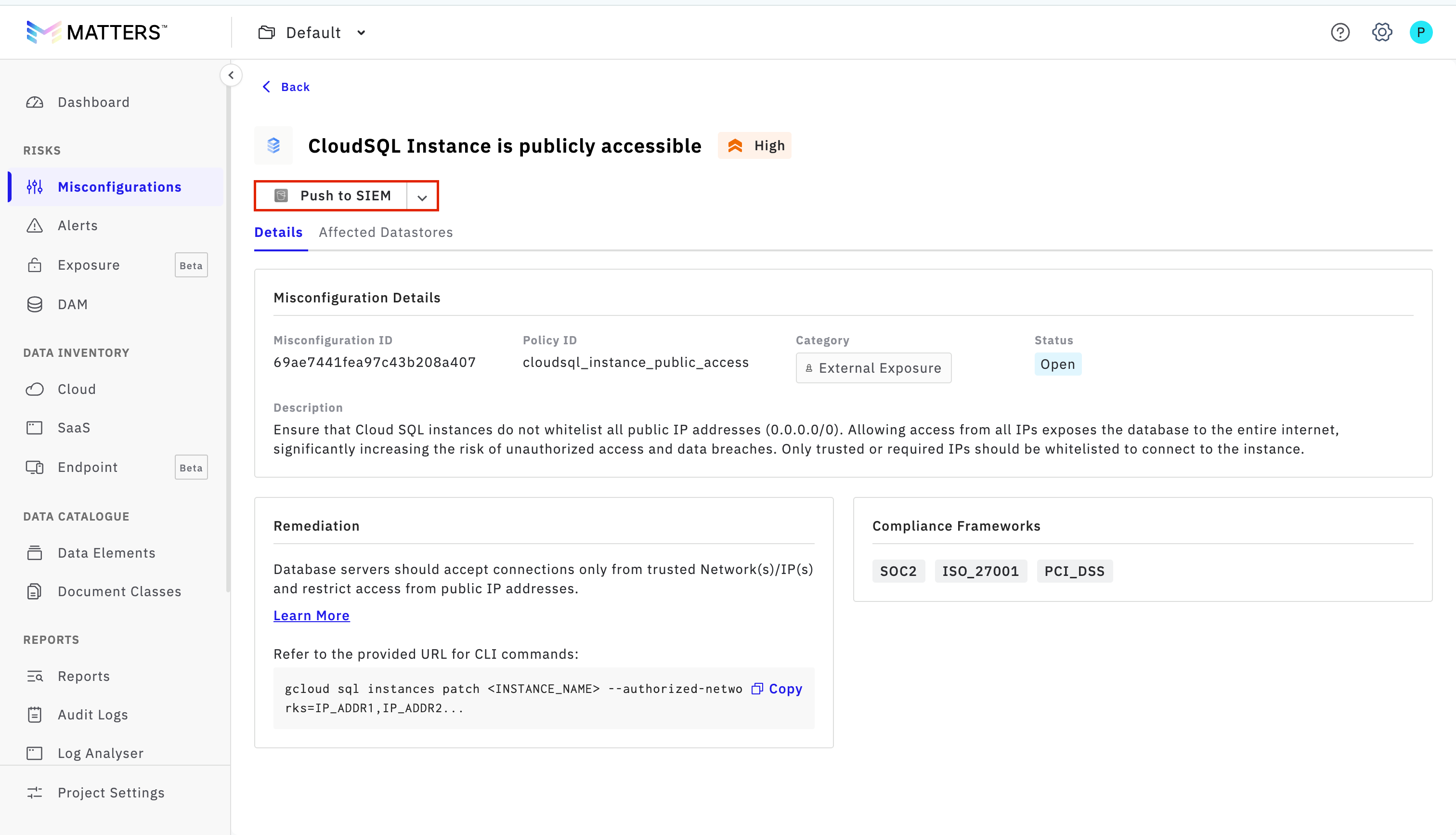Click the help question mark icon
The image size is (1456, 835).
pos(1339,33)
